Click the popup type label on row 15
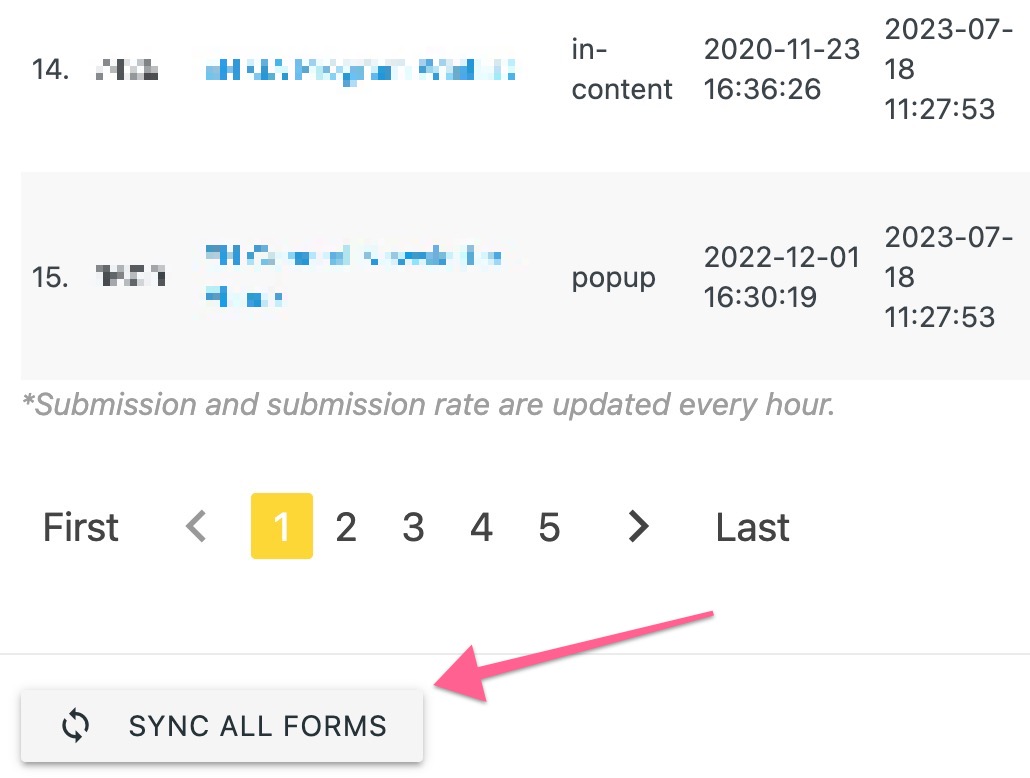The height and width of the screenshot is (778, 1030). [612, 279]
